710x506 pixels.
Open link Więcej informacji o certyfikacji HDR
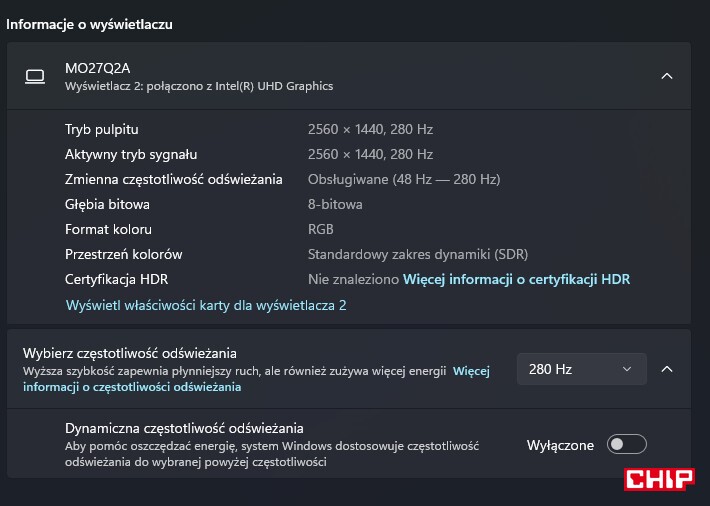[516, 280]
